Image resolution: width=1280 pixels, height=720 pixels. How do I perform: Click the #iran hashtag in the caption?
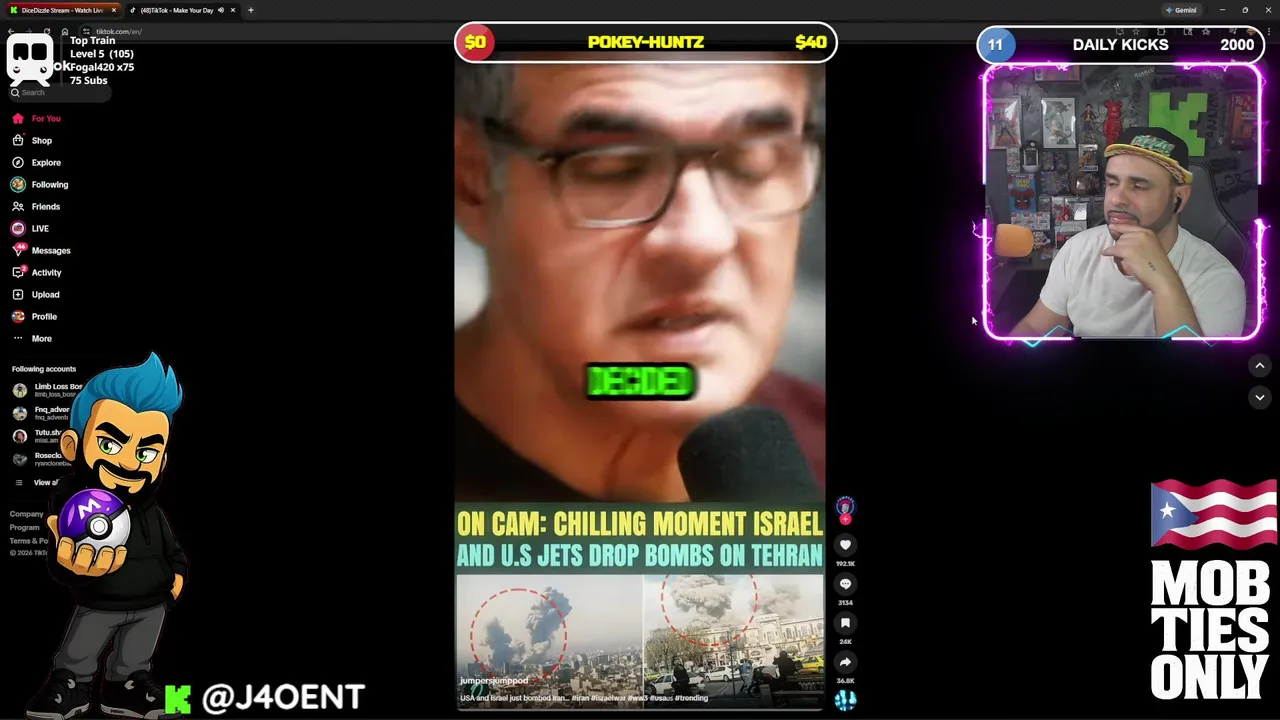[x=580, y=698]
